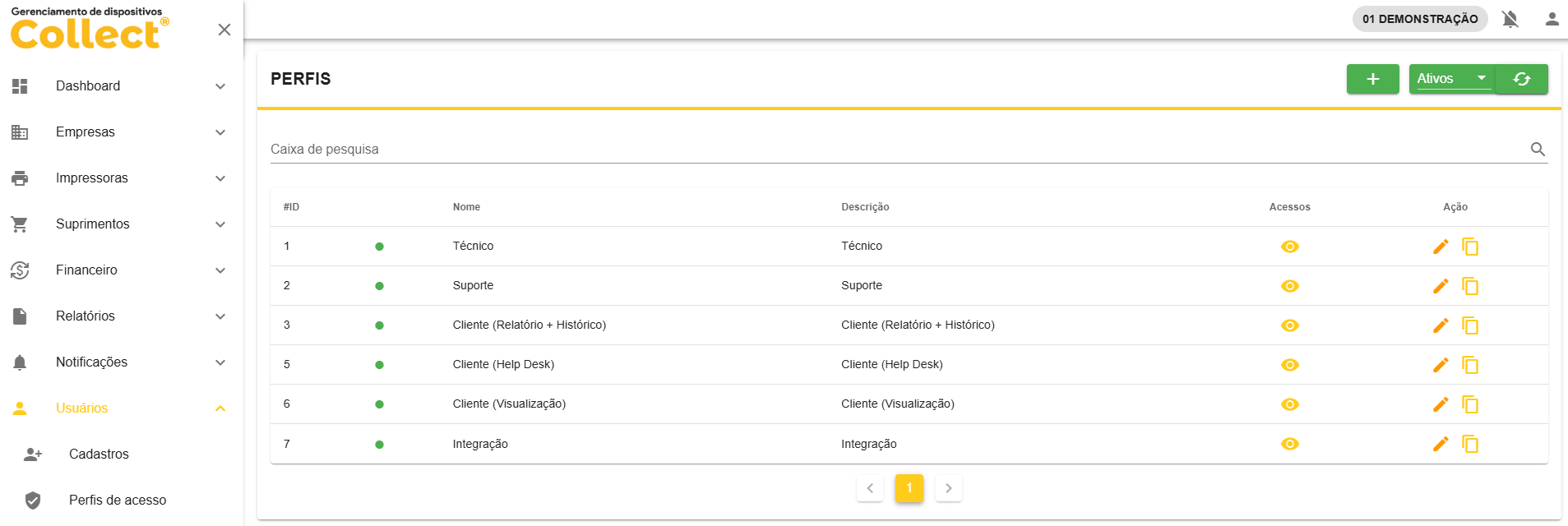Screen dimensions: 1568x526
Task: Open the user account icon in the header
Action: coord(1552,19)
